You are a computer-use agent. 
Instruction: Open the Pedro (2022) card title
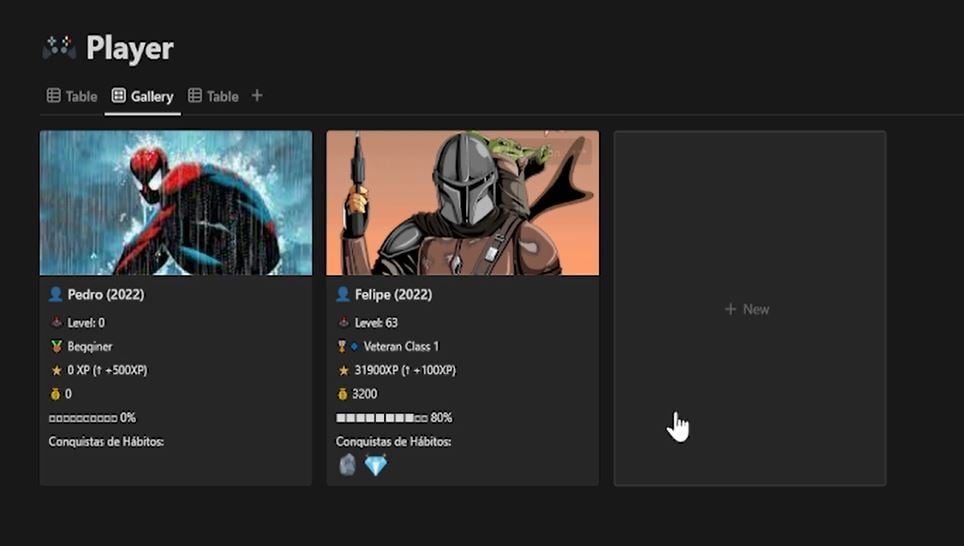click(106, 295)
